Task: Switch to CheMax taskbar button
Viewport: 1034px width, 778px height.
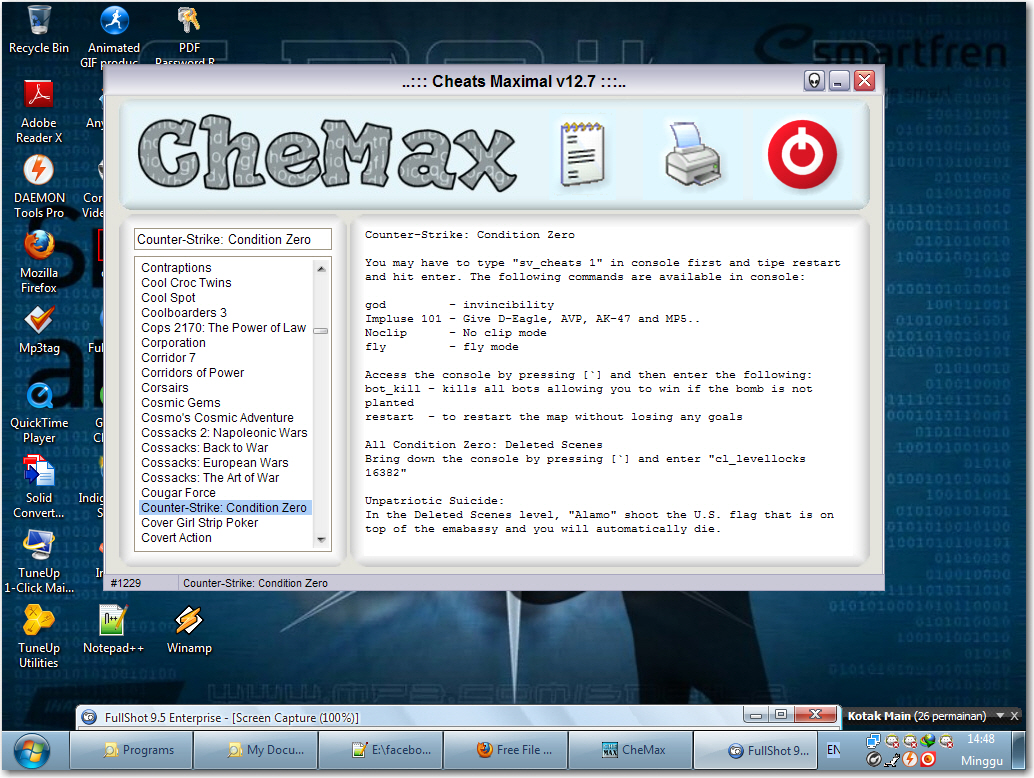Action: (x=631, y=750)
